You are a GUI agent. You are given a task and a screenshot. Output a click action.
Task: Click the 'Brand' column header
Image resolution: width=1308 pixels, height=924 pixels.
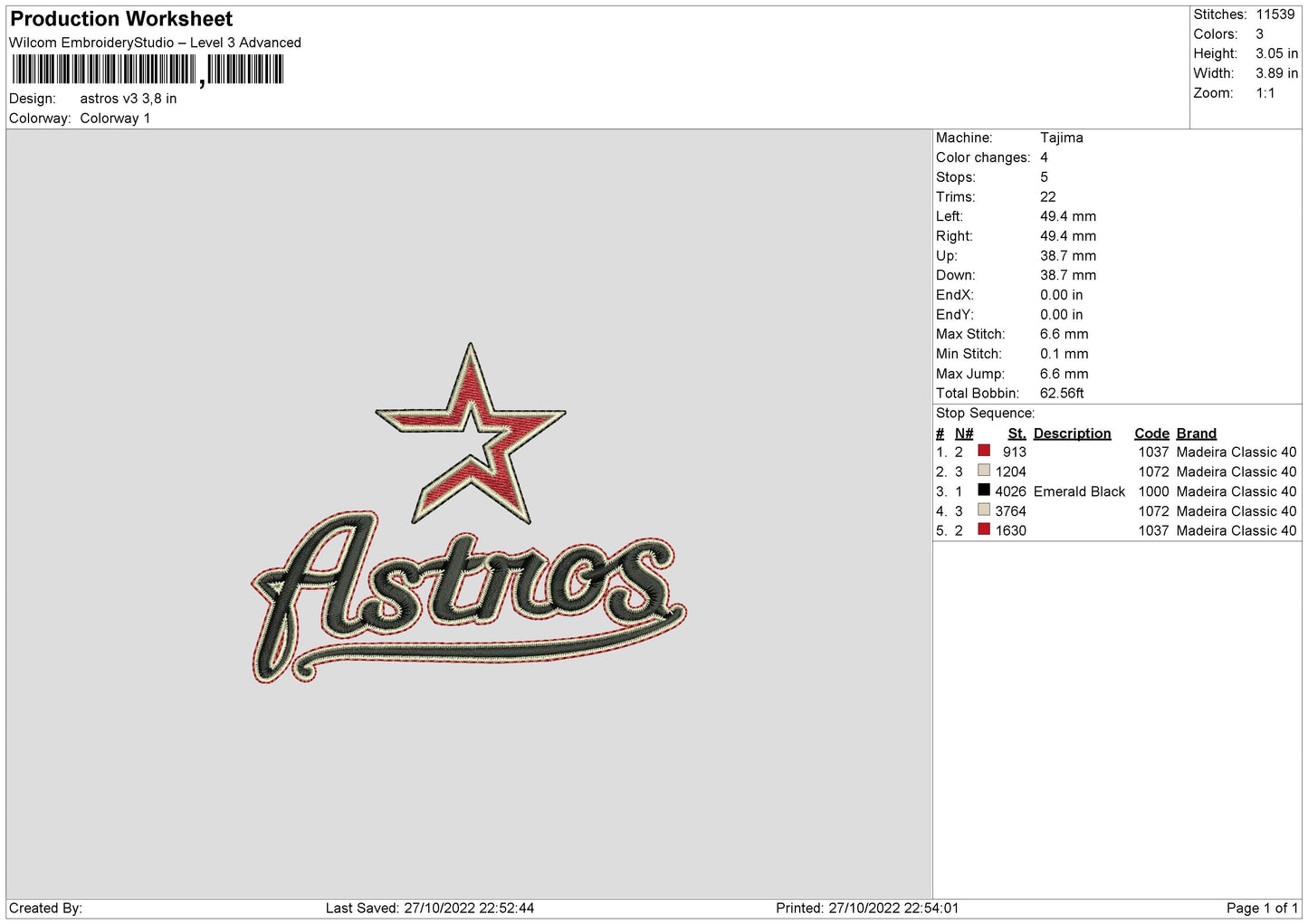click(1197, 433)
